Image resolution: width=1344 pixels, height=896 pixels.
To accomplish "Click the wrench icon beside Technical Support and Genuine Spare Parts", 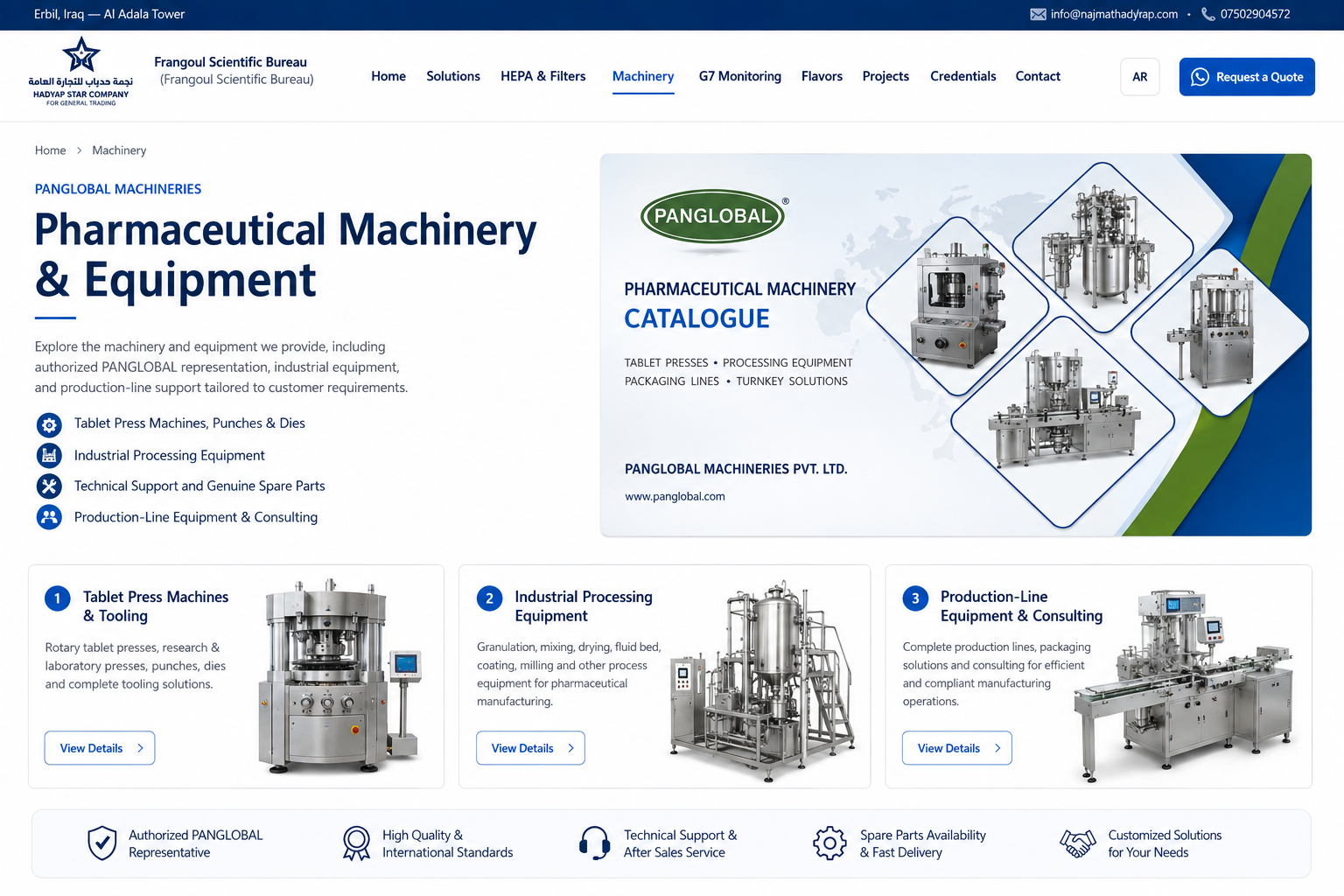I will pos(49,486).
